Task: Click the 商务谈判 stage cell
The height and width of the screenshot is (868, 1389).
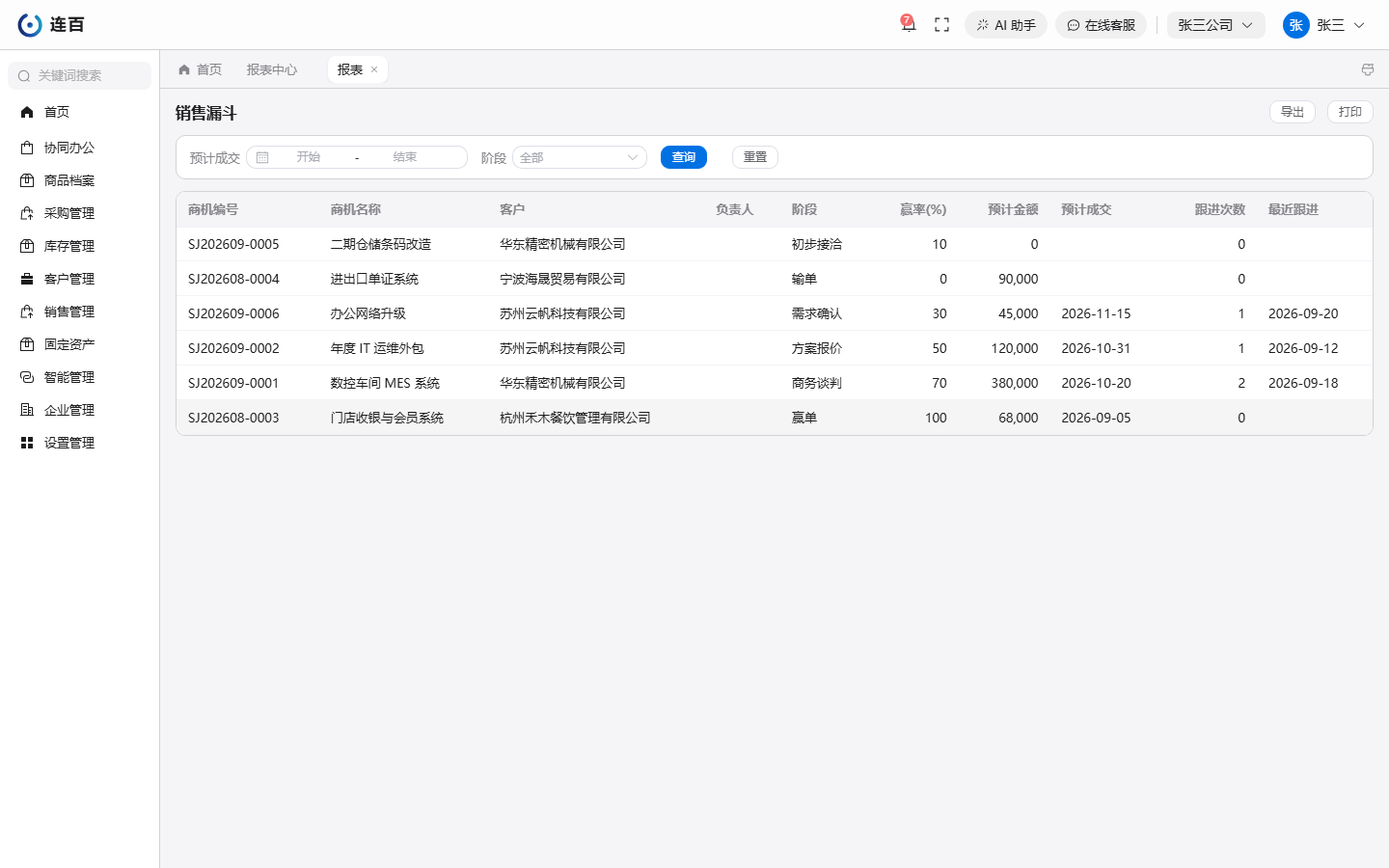Action: tap(817, 383)
